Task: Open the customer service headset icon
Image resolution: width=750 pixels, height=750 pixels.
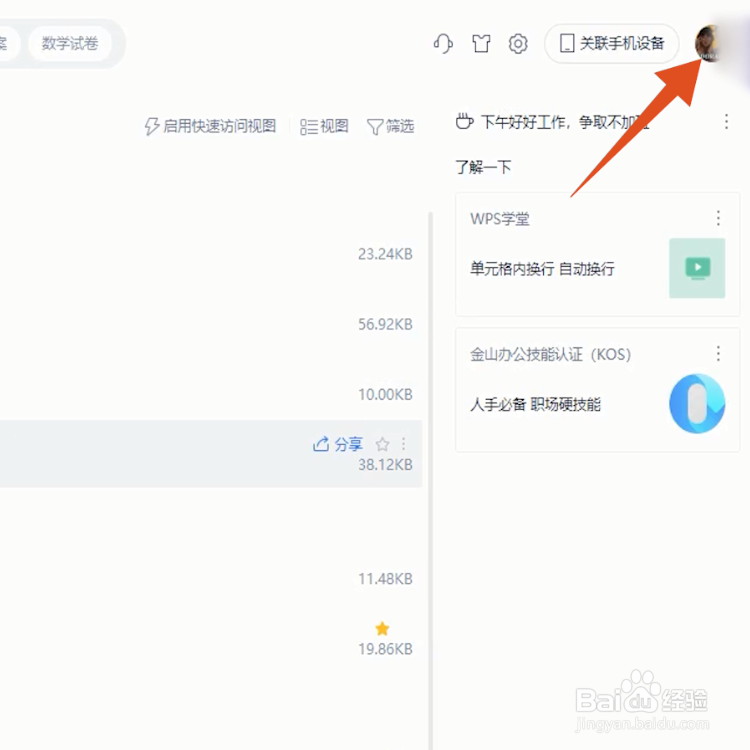Action: coord(443,44)
